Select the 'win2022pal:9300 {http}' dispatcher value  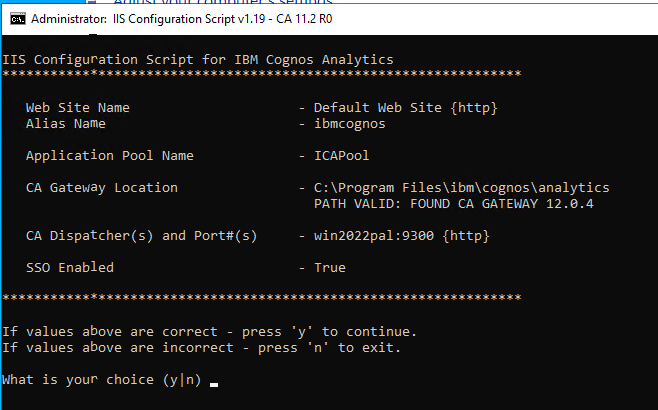click(x=402, y=236)
